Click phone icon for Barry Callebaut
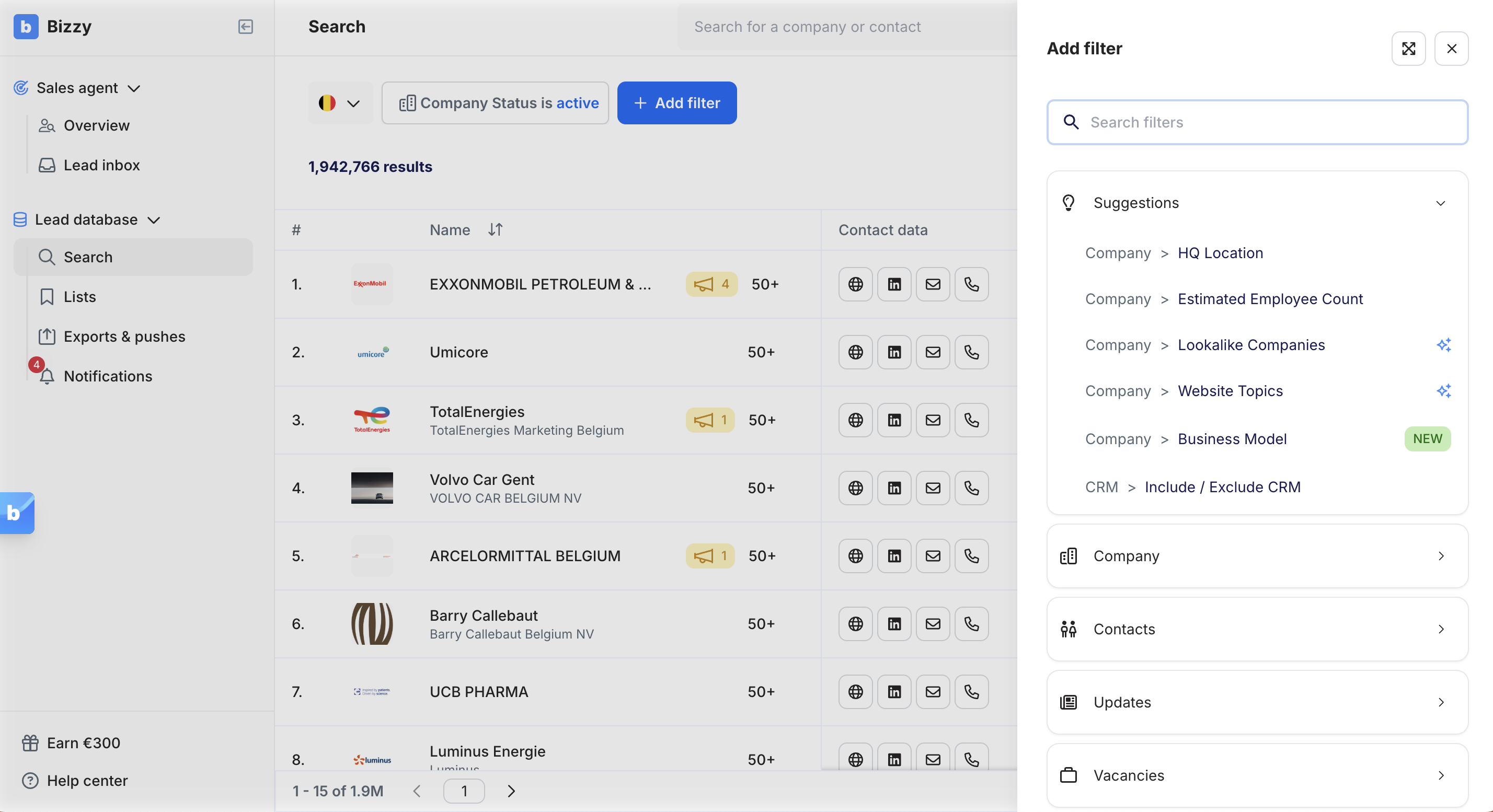 971,624
